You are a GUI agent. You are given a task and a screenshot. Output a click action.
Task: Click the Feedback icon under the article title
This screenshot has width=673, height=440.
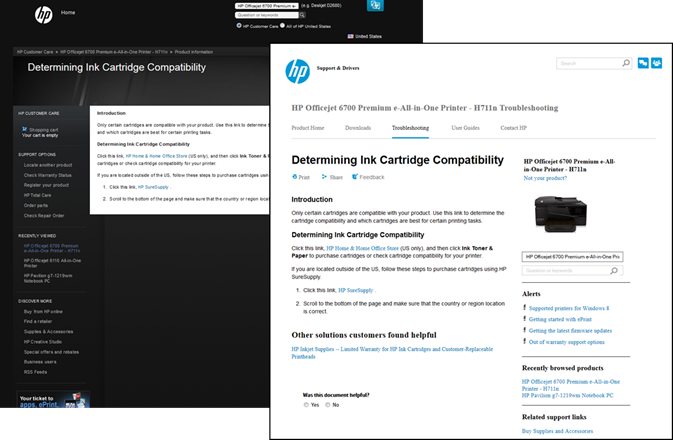pos(355,176)
